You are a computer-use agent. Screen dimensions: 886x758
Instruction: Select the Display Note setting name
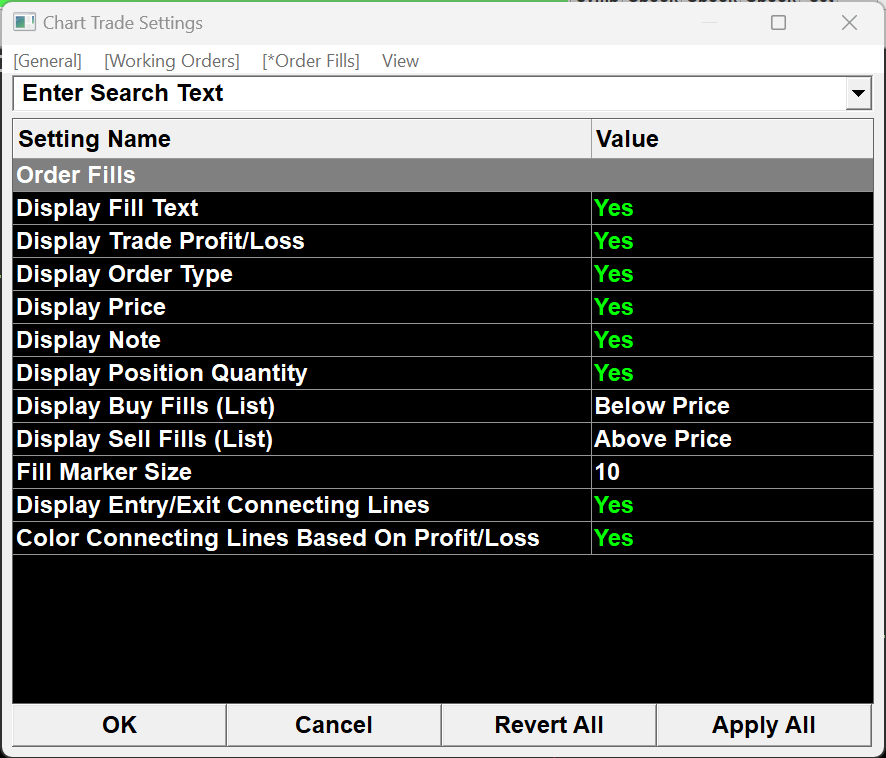pyautogui.click(x=302, y=340)
